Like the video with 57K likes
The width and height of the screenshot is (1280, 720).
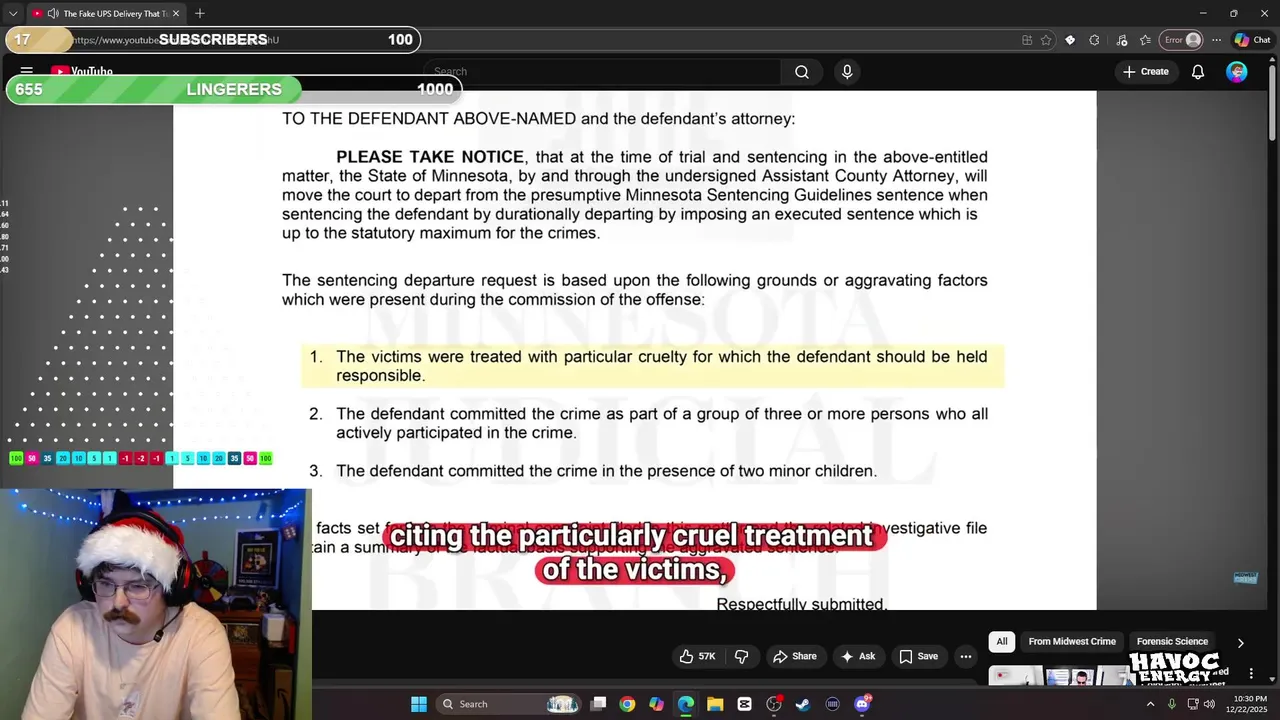pyautogui.click(x=697, y=656)
